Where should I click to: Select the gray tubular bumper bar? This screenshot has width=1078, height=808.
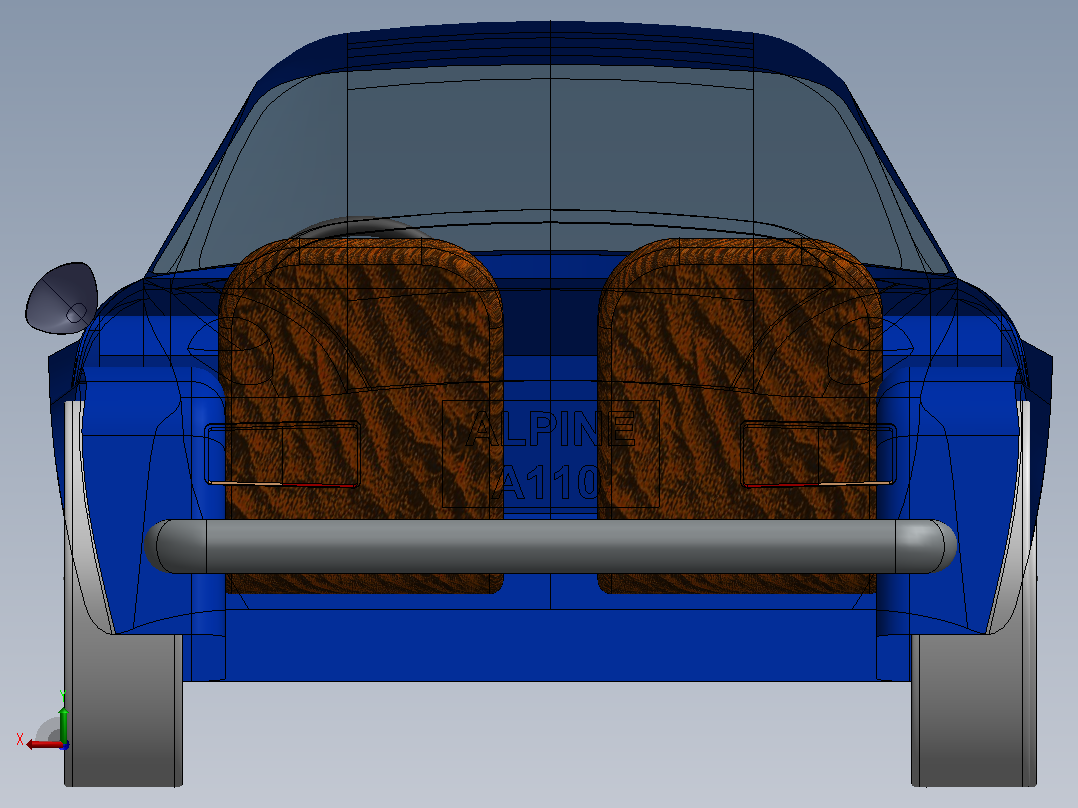click(550, 547)
